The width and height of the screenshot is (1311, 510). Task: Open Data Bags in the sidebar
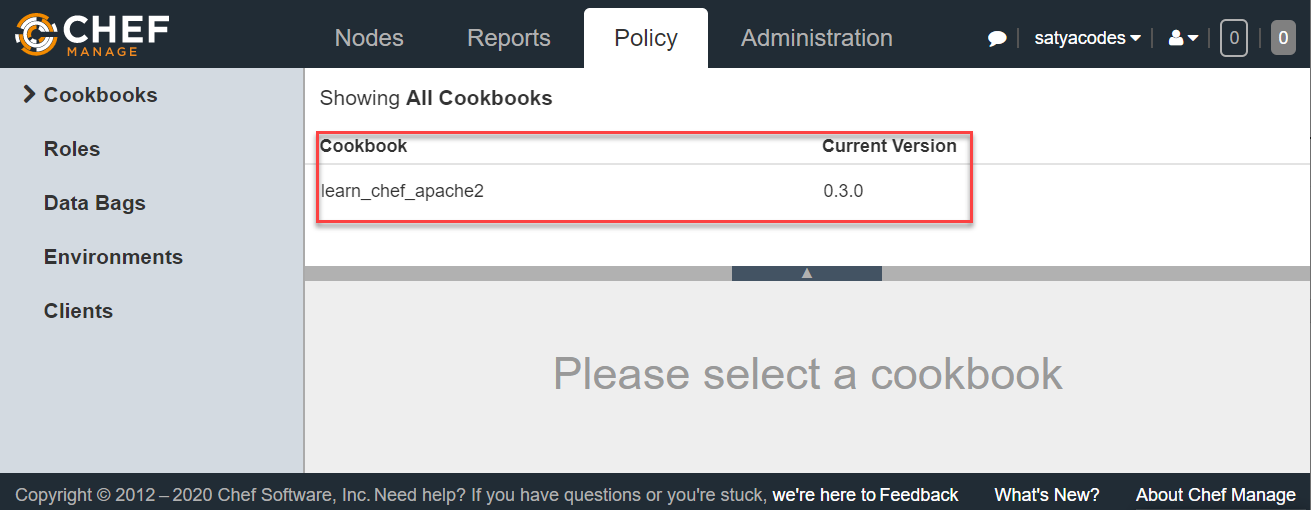95,203
